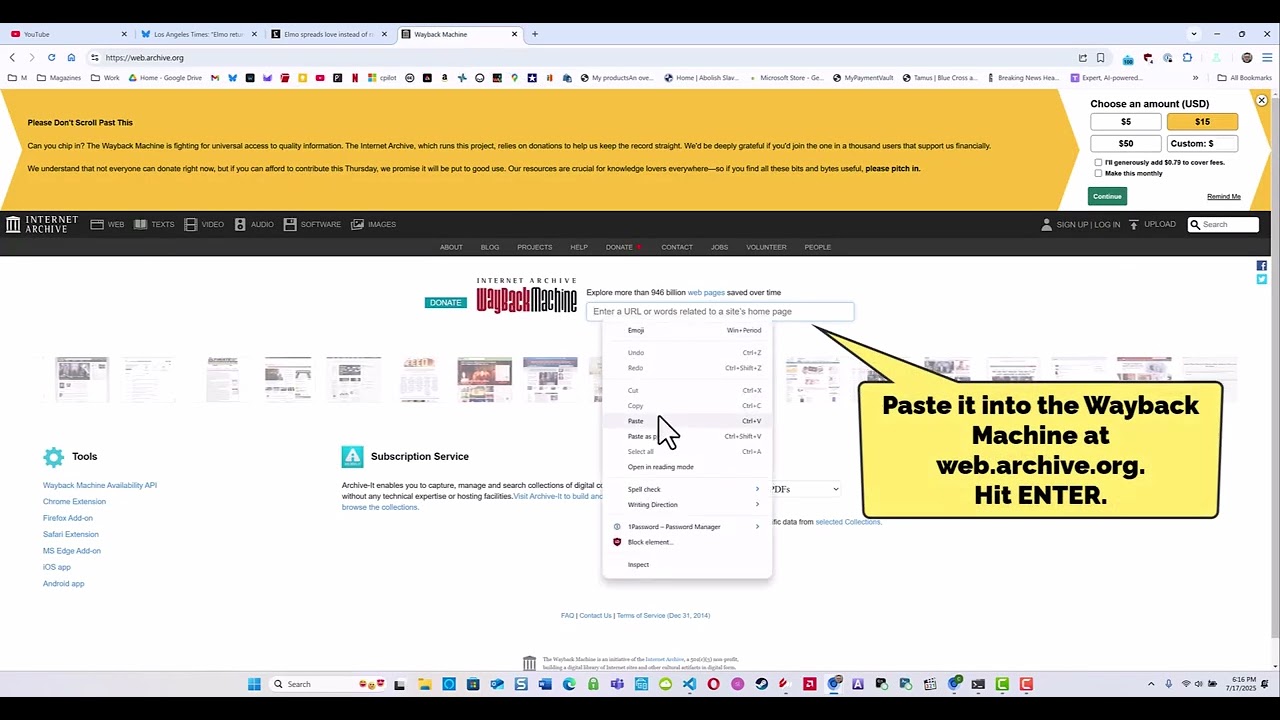The image size is (1280, 720).
Task: Click the Tools gear icon
Action: (x=53, y=457)
